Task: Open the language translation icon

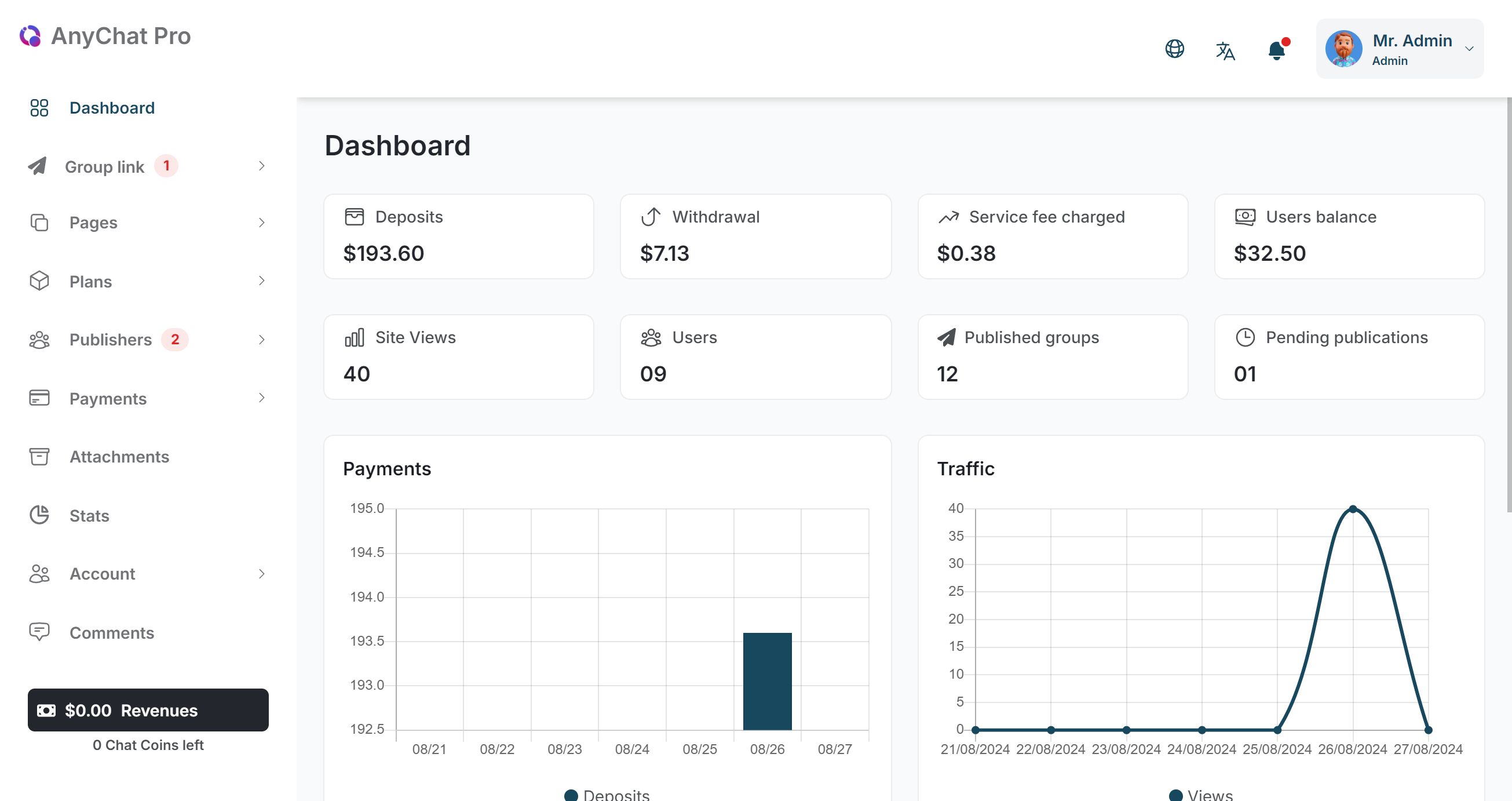Action: click(x=1225, y=50)
